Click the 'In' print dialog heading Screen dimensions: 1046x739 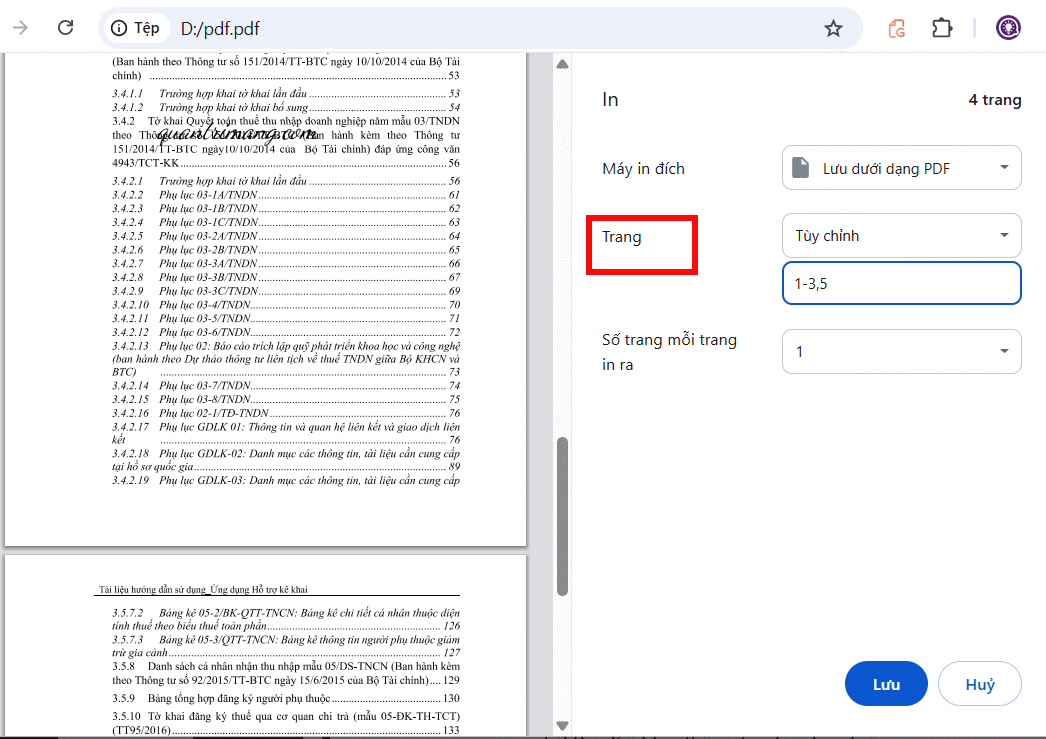point(610,99)
